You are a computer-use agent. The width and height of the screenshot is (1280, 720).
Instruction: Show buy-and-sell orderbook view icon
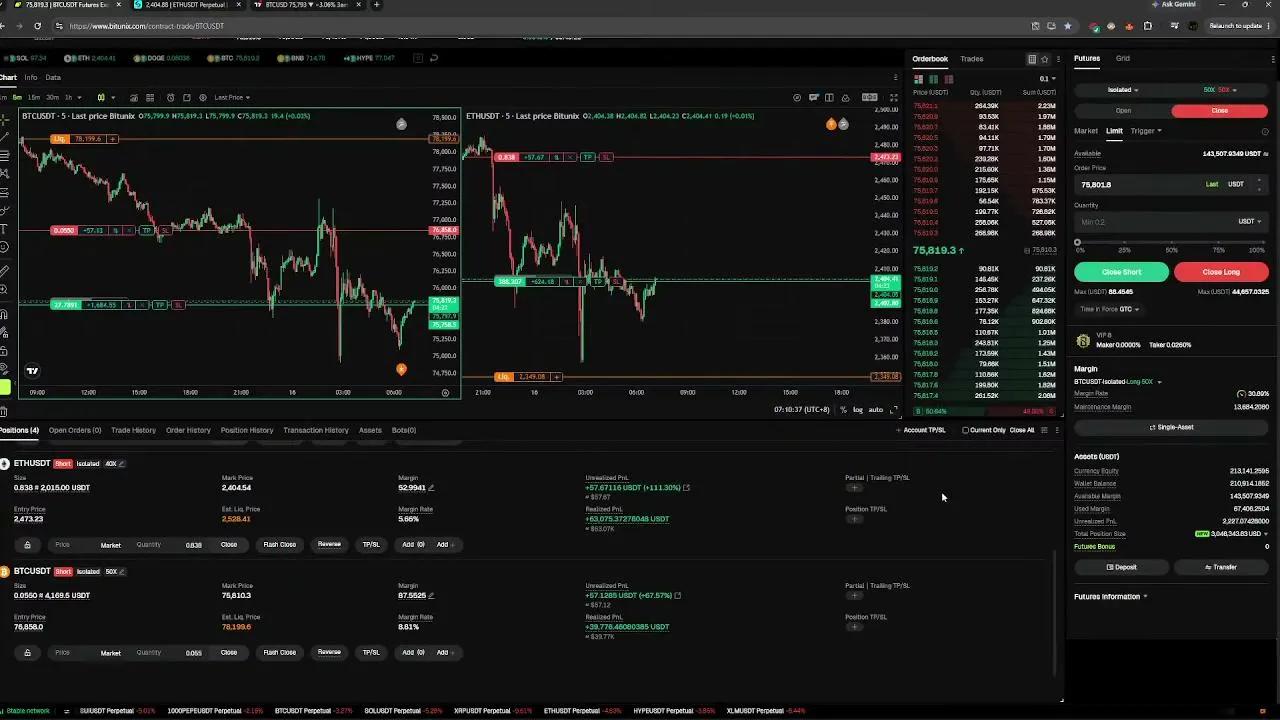coord(919,79)
